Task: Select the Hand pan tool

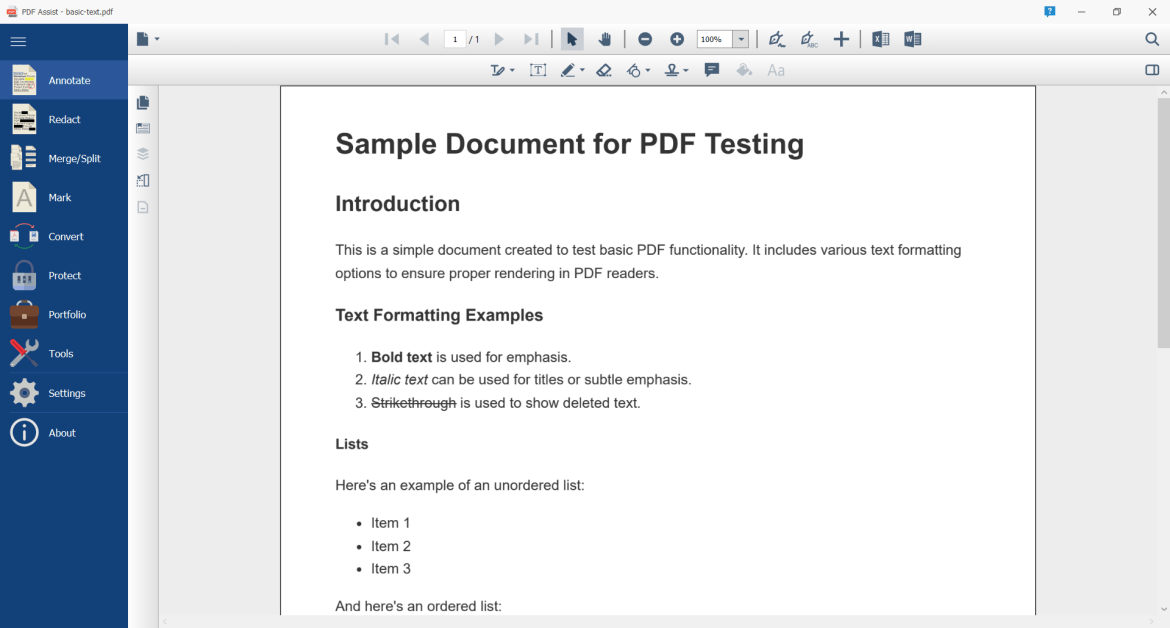Action: click(x=605, y=39)
